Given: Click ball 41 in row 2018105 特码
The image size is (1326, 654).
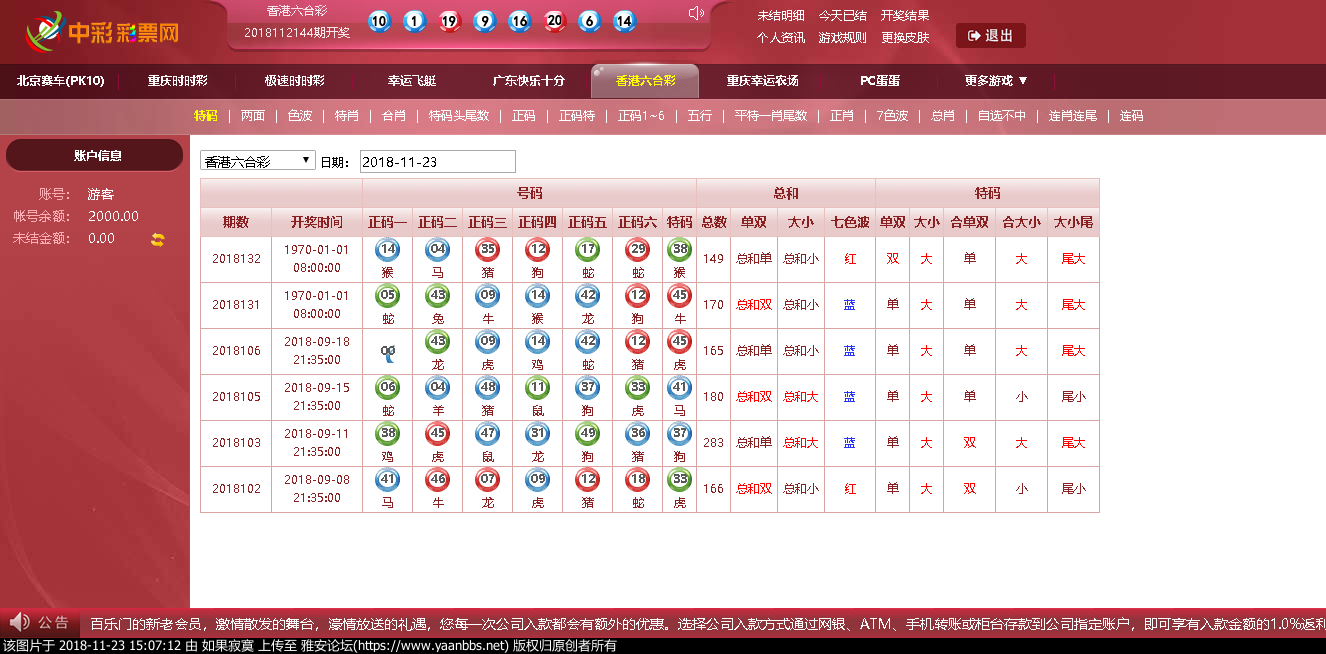Looking at the screenshot, I should pyautogui.click(x=680, y=388).
